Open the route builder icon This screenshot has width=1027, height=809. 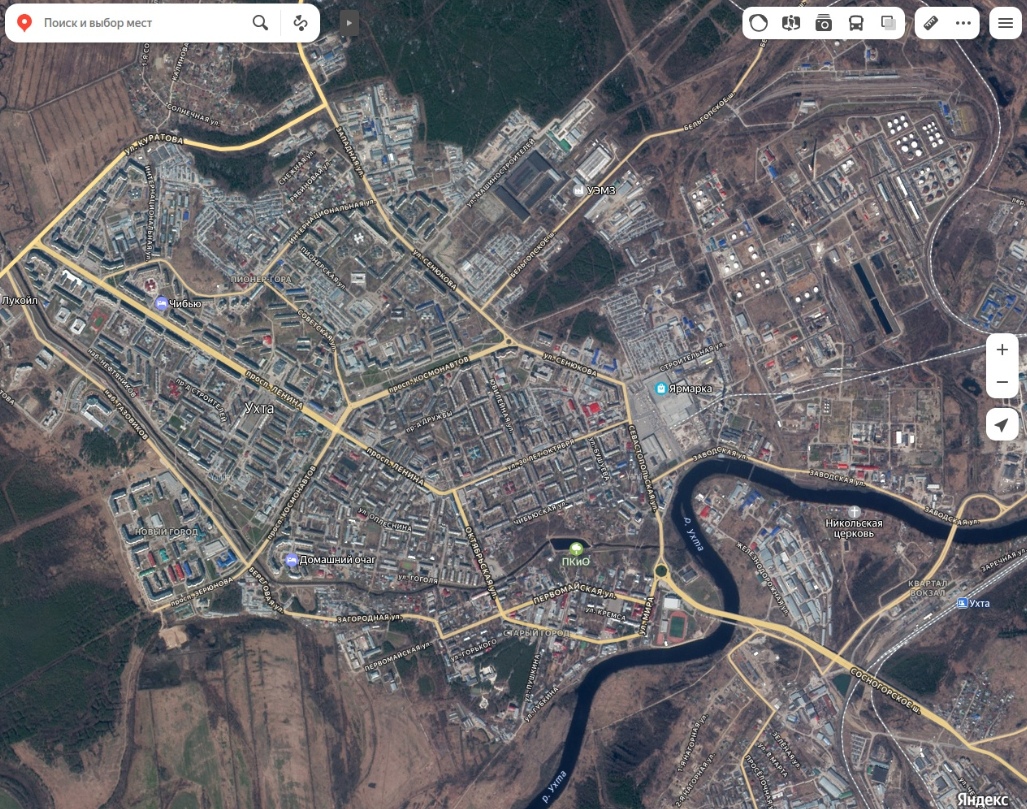coord(301,23)
